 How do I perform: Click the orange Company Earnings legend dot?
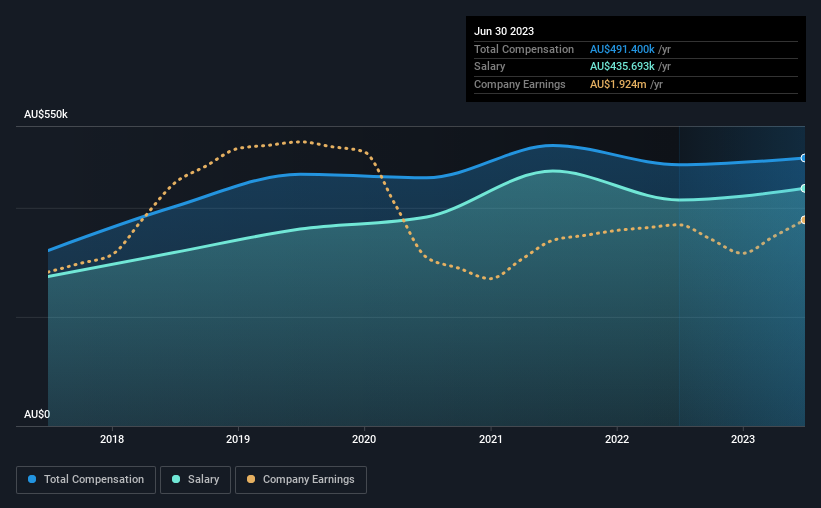(x=251, y=479)
